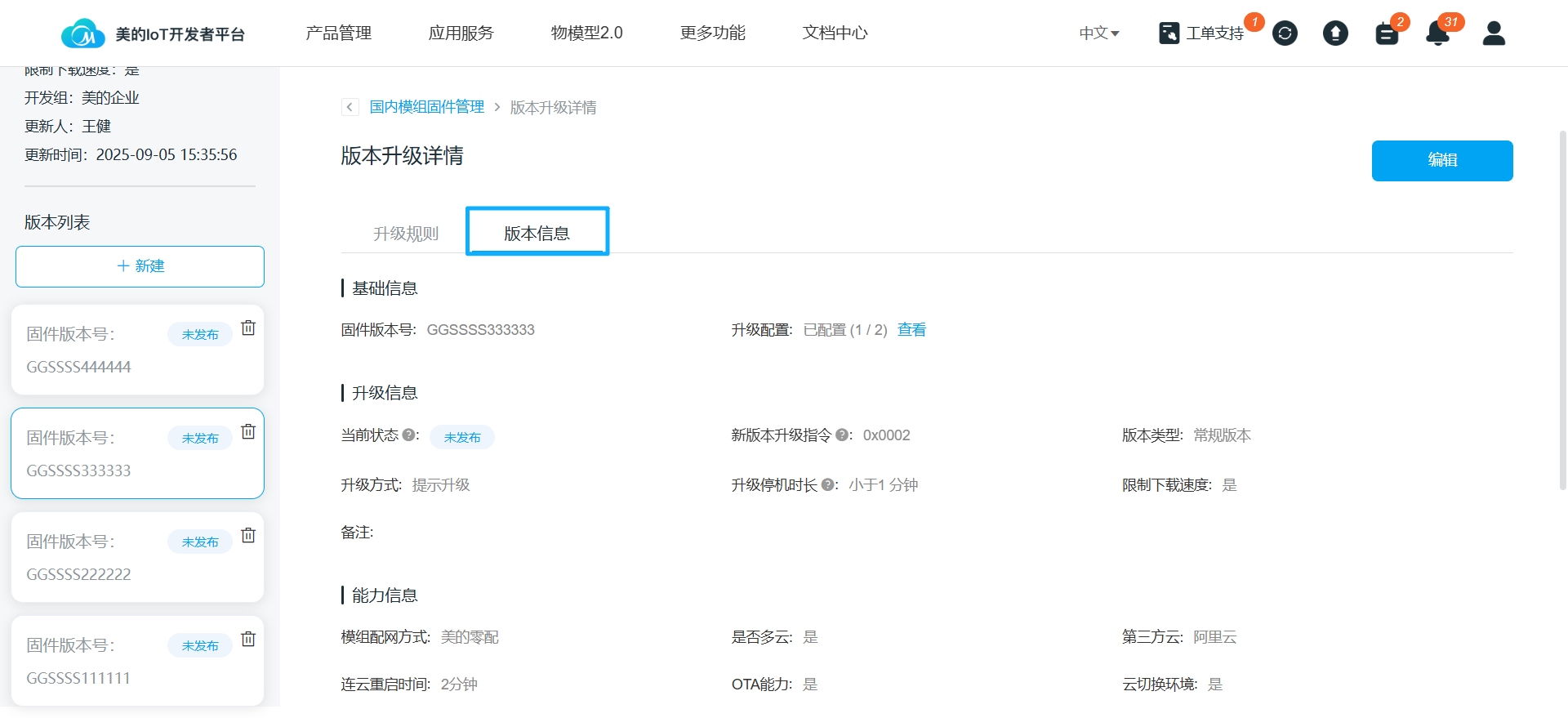Open the 产品管理 menu
Screen dimensions: 1568x718
[x=338, y=33]
